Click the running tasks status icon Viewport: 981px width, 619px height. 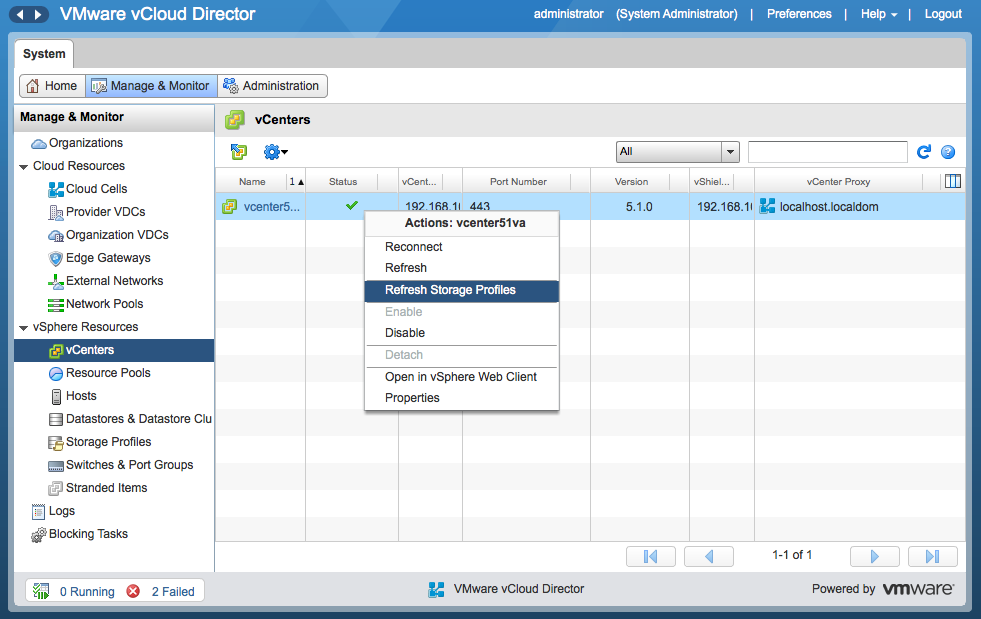pos(41,591)
